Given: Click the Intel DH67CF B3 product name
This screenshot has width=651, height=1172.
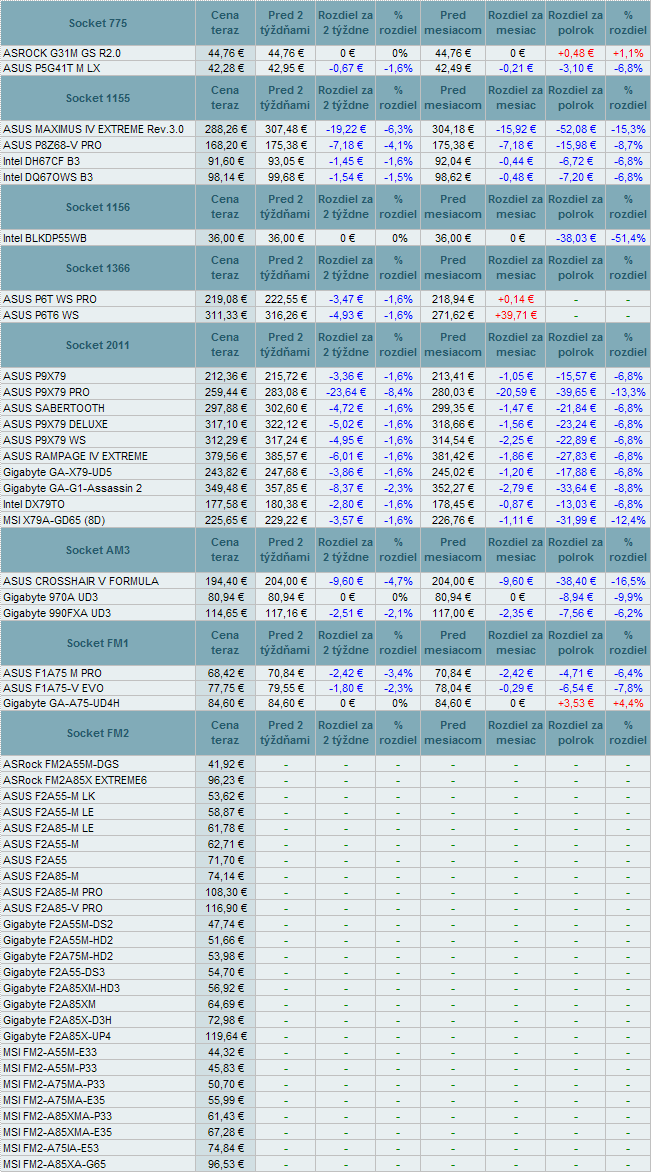Looking at the screenshot, I should point(42,161).
